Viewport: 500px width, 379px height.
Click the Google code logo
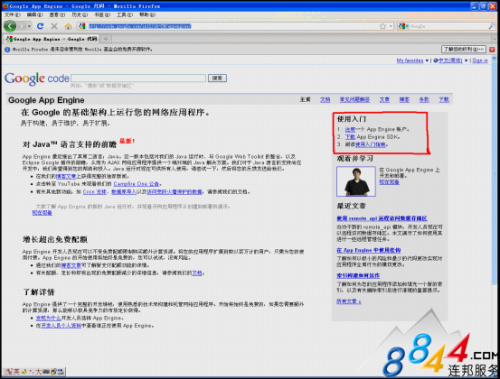[x=37, y=79]
